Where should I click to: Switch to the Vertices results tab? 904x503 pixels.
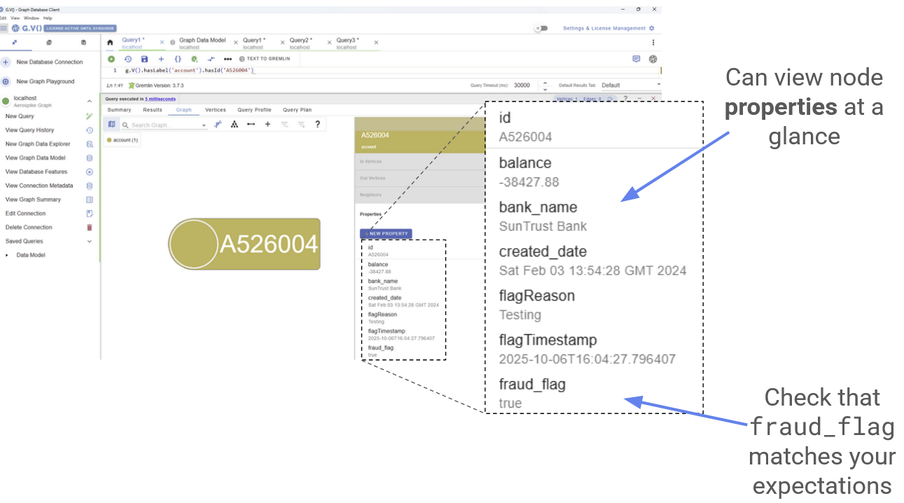(x=215, y=110)
